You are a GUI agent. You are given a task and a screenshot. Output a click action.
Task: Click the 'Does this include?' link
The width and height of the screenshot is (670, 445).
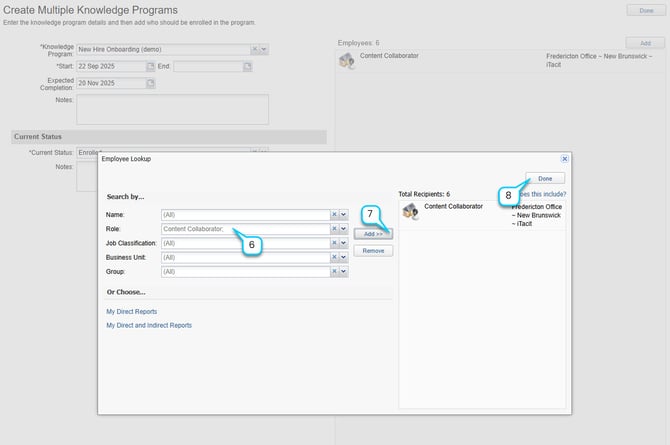point(542,194)
